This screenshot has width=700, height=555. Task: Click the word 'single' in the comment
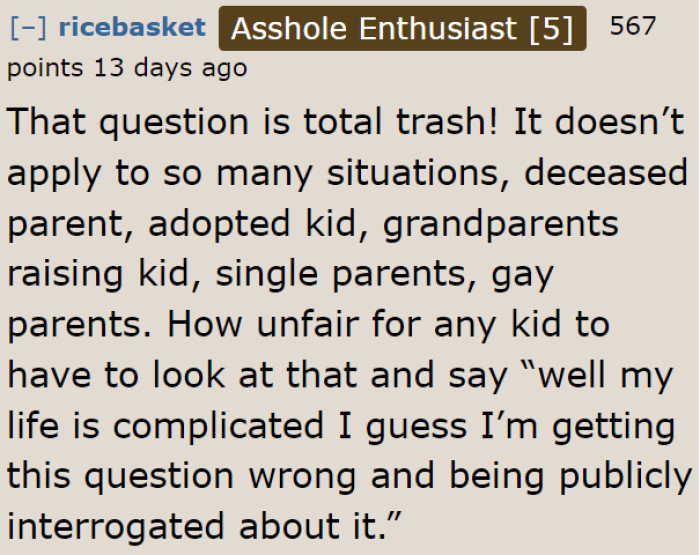267,274
